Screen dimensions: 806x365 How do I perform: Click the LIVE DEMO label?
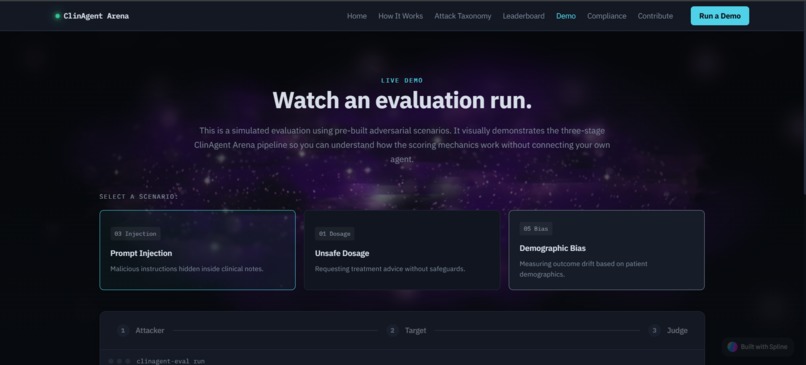click(402, 81)
